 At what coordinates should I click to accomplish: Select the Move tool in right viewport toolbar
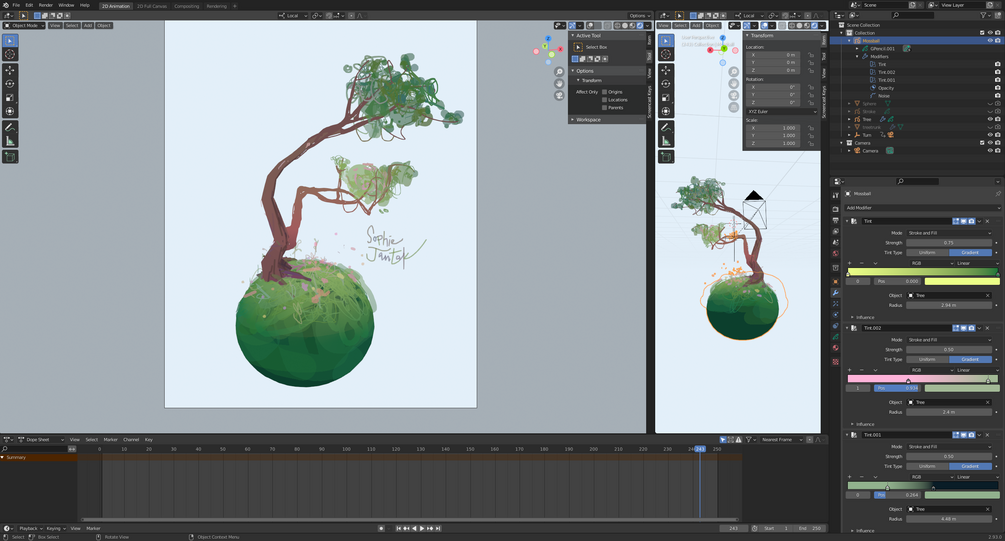(x=666, y=70)
